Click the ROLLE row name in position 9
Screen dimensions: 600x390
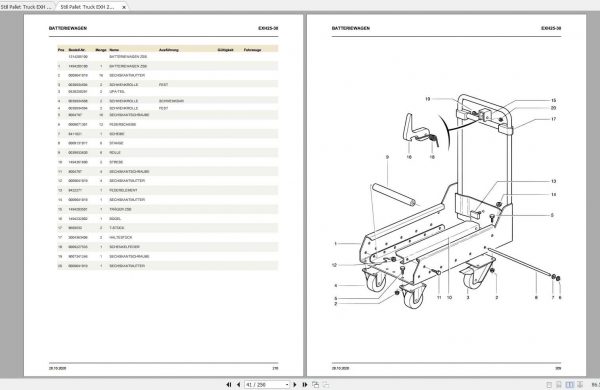coord(115,153)
